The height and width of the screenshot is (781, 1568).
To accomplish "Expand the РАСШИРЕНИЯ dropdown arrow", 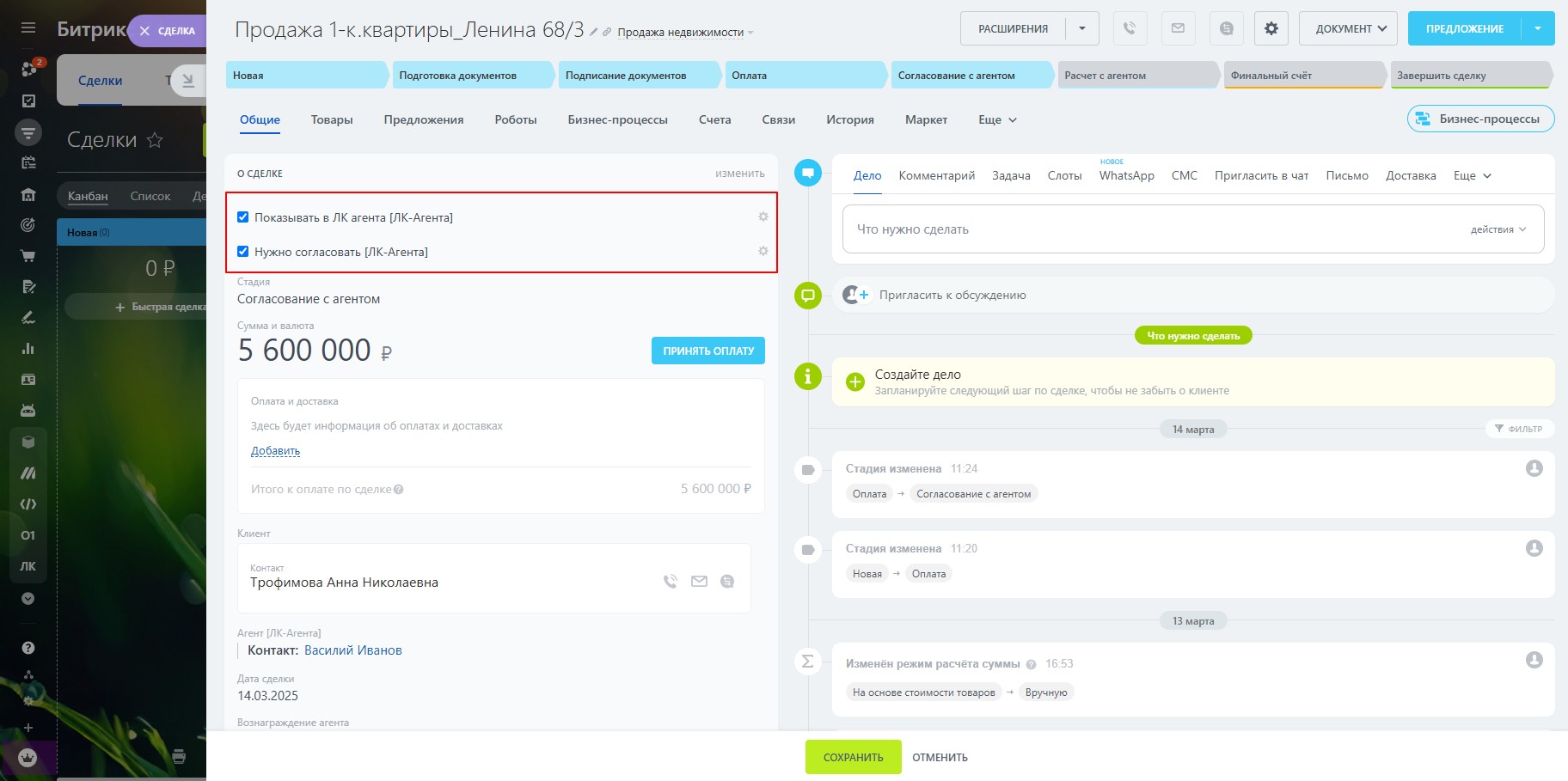I will pos(1081,28).
